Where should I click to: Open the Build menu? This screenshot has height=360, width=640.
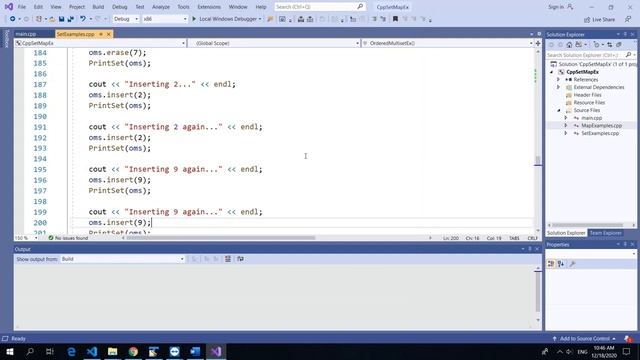click(x=98, y=7)
